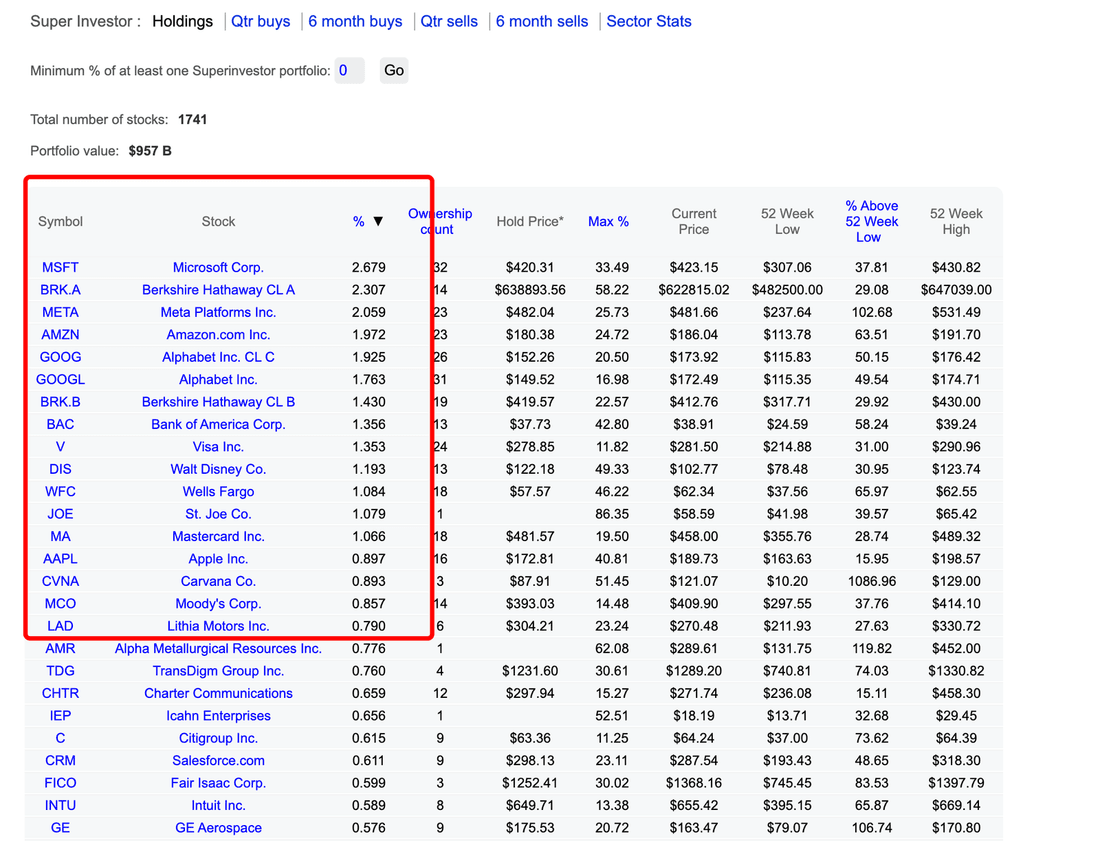The image size is (1100, 841).
Task: Select Microsoft's 2.679 percent value
Action: coord(368,267)
